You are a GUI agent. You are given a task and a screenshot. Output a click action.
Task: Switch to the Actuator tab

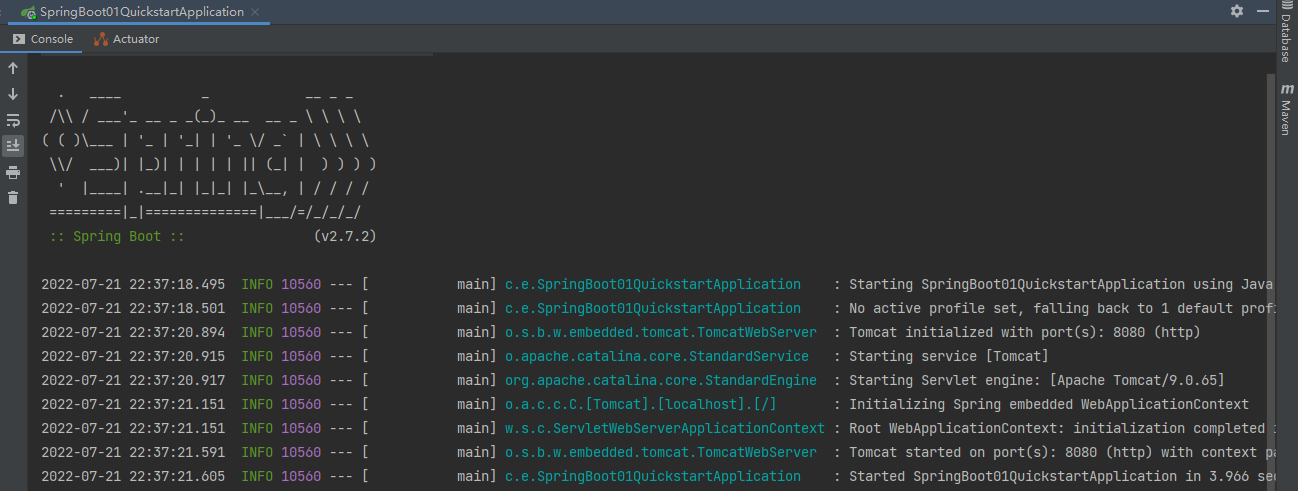pos(127,39)
